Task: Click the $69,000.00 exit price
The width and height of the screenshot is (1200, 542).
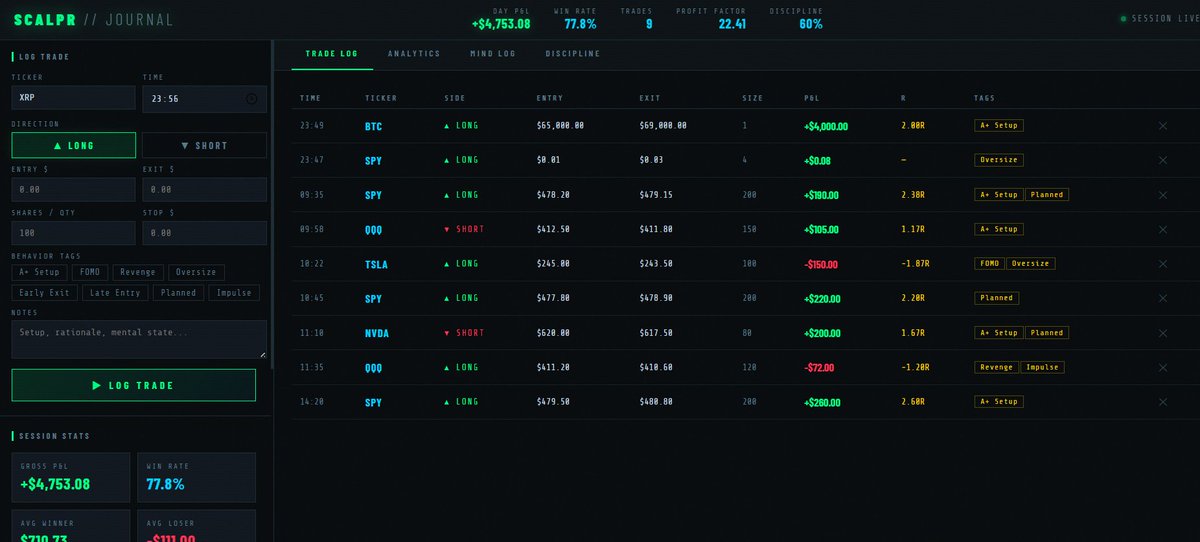Action: click(663, 126)
